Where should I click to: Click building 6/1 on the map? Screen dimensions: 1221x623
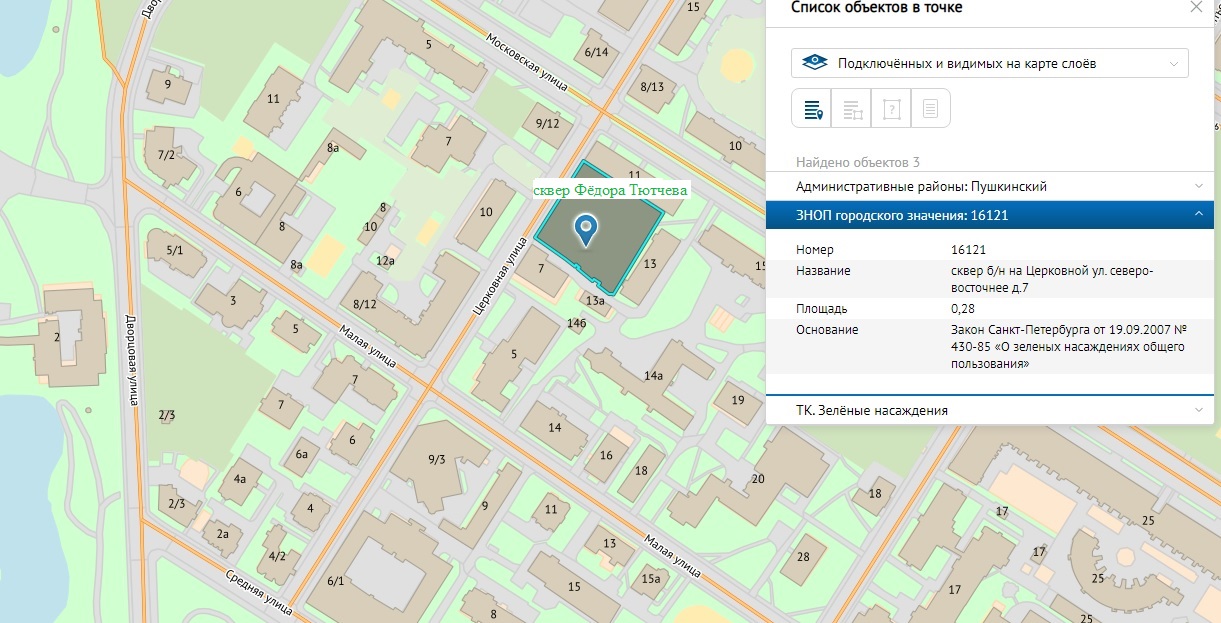click(x=335, y=581)
